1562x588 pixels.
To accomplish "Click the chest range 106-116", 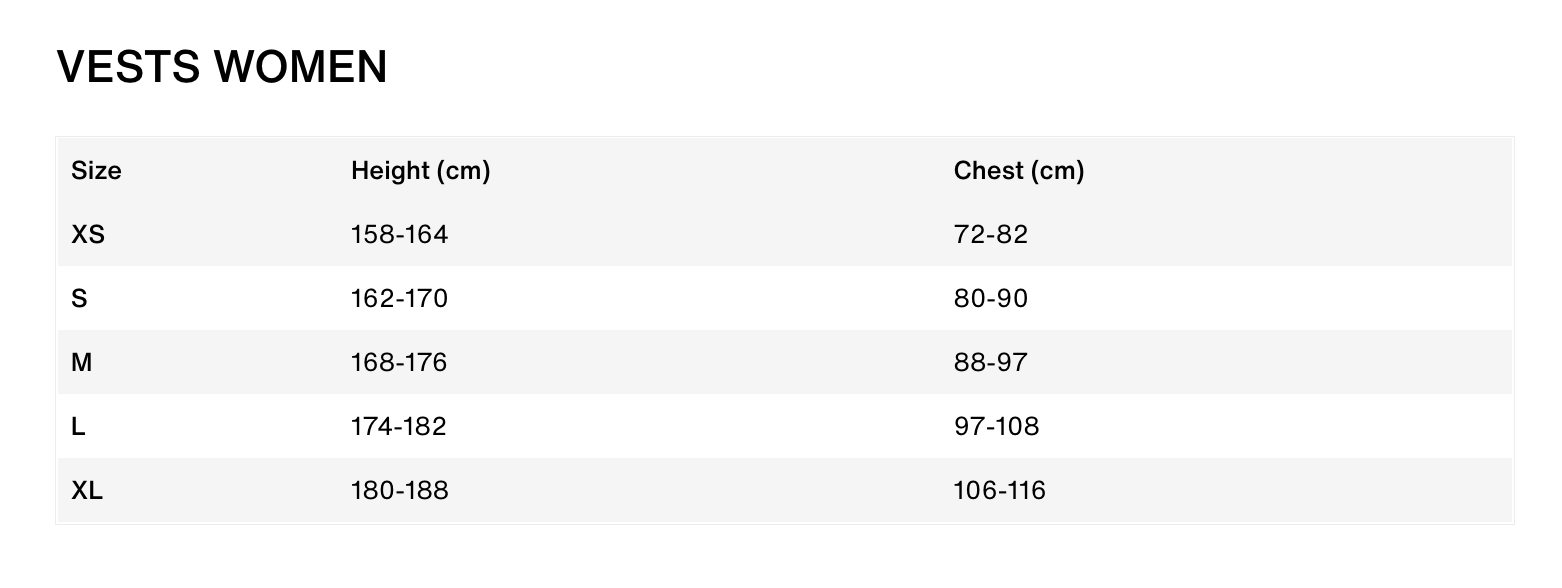I will click(999, 491).
